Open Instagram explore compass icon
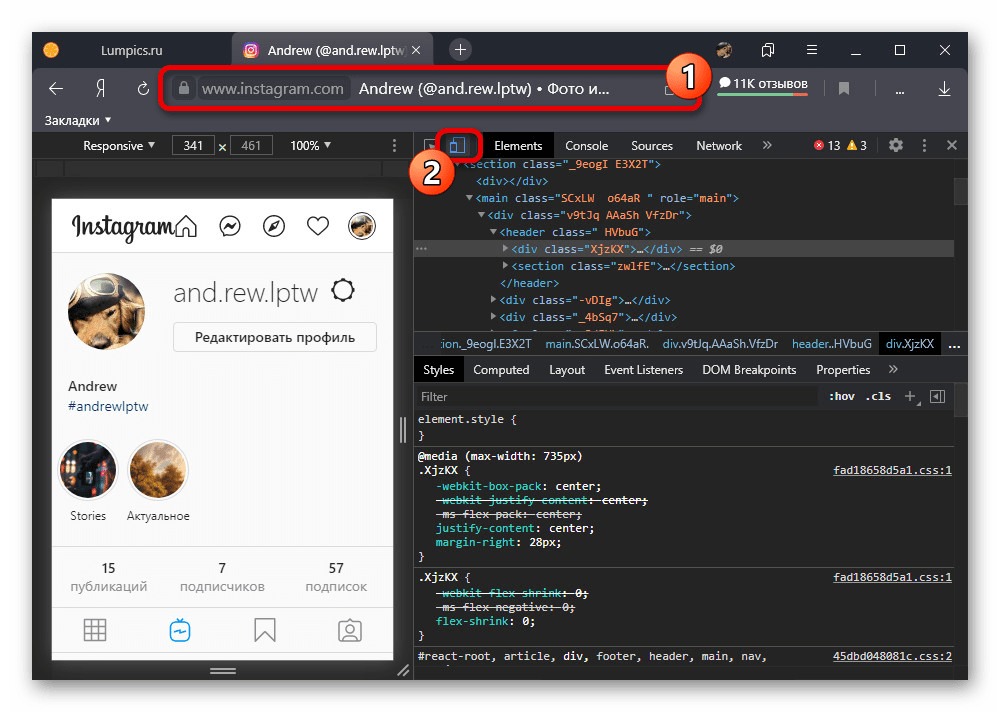Screen dimensions: 1000x712 273,227
